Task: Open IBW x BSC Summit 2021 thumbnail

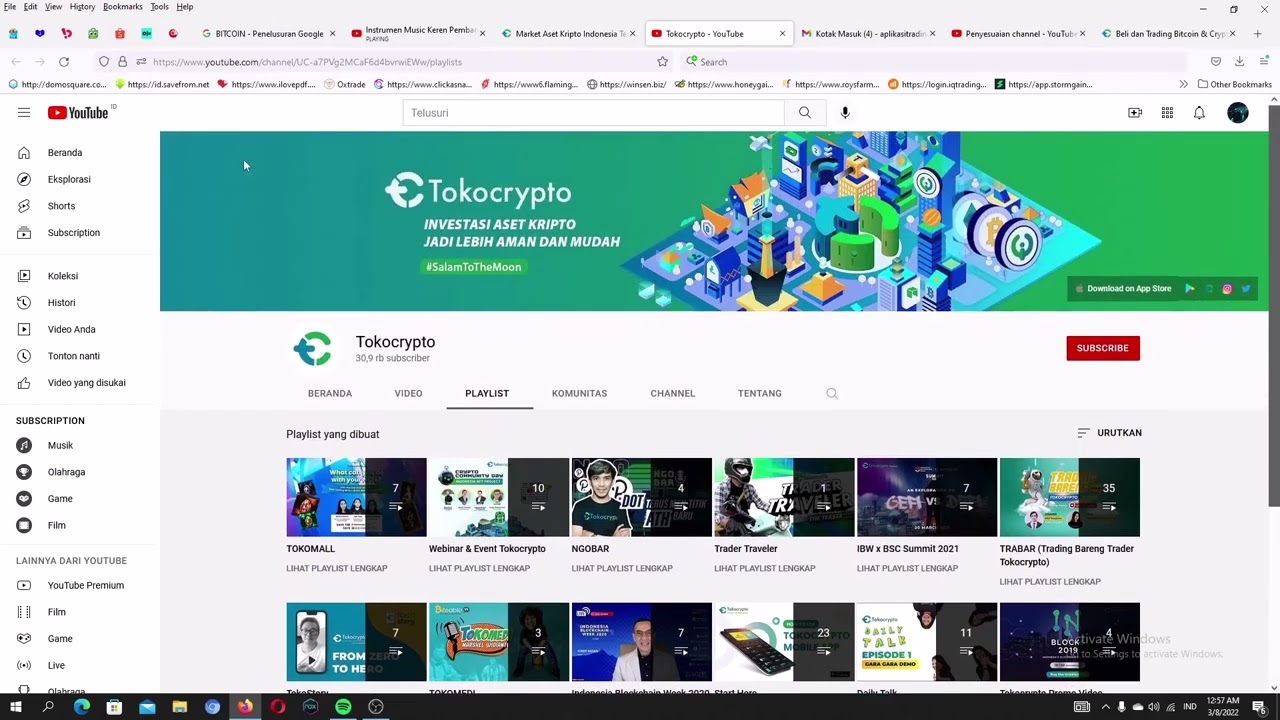Action: coord(927,497)
